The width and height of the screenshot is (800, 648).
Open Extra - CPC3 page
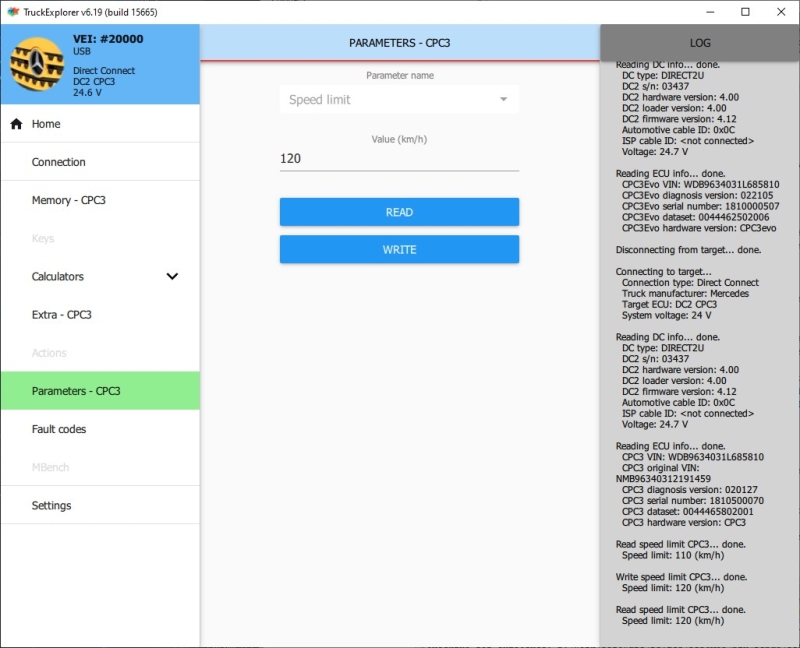(100, 314)
